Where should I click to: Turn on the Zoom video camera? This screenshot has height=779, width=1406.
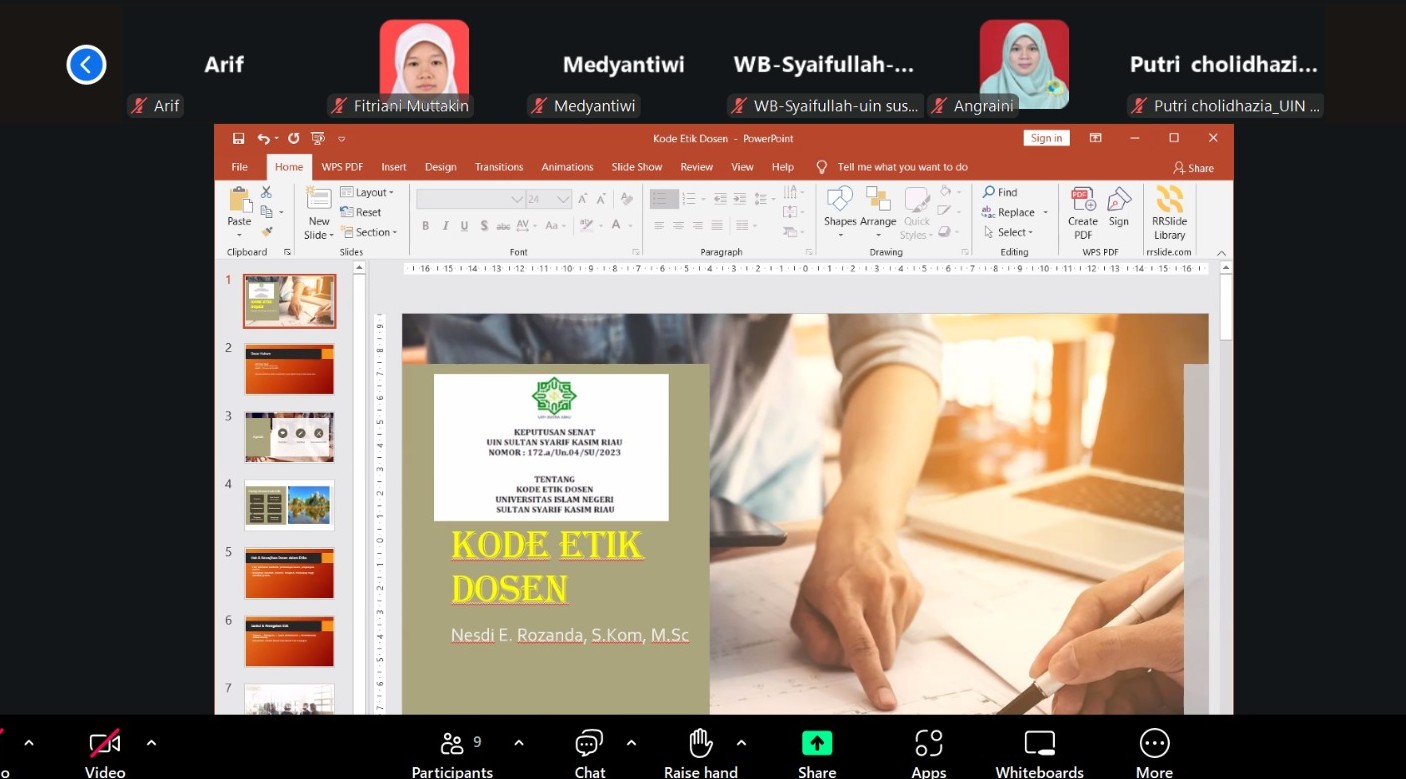(105, 744)
